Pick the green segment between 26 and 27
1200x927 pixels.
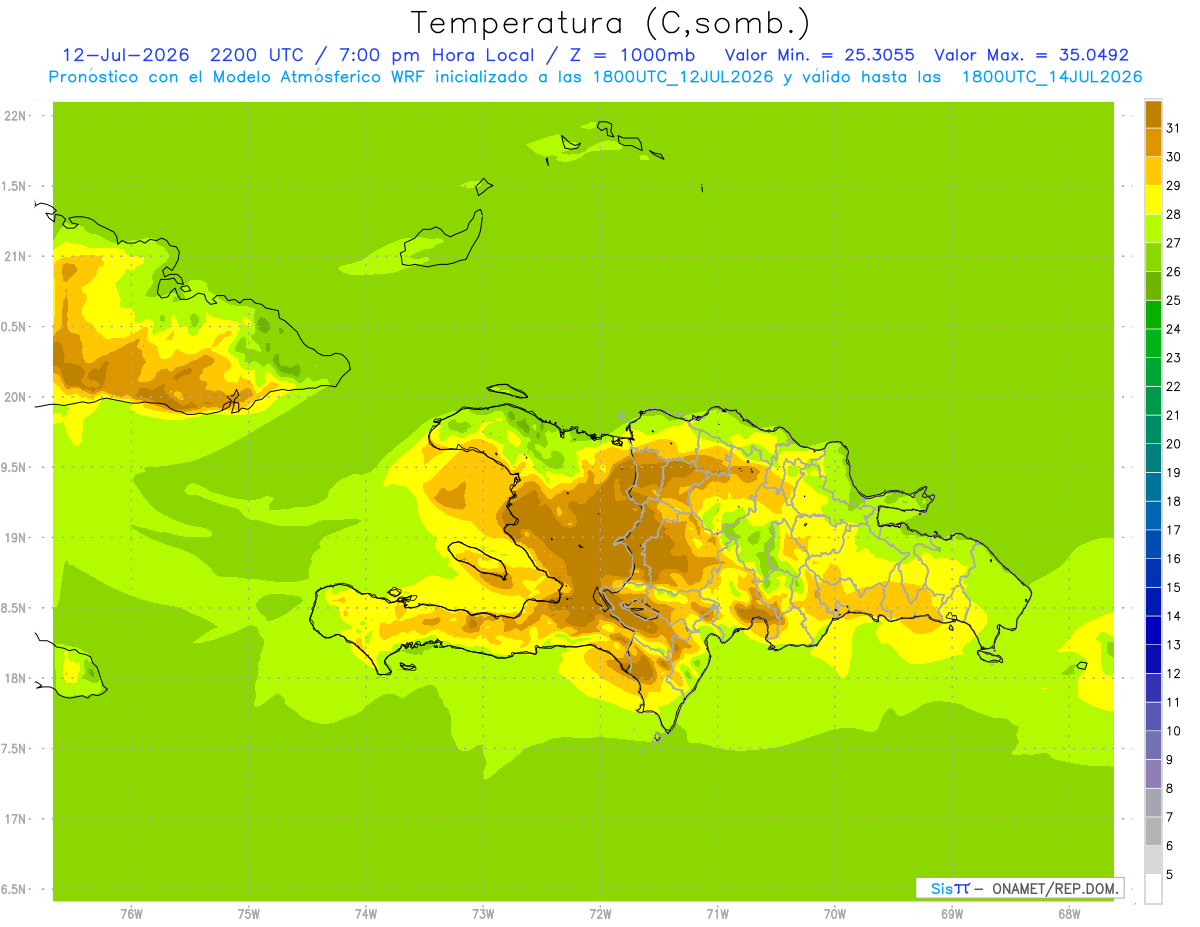(1153, 257)
